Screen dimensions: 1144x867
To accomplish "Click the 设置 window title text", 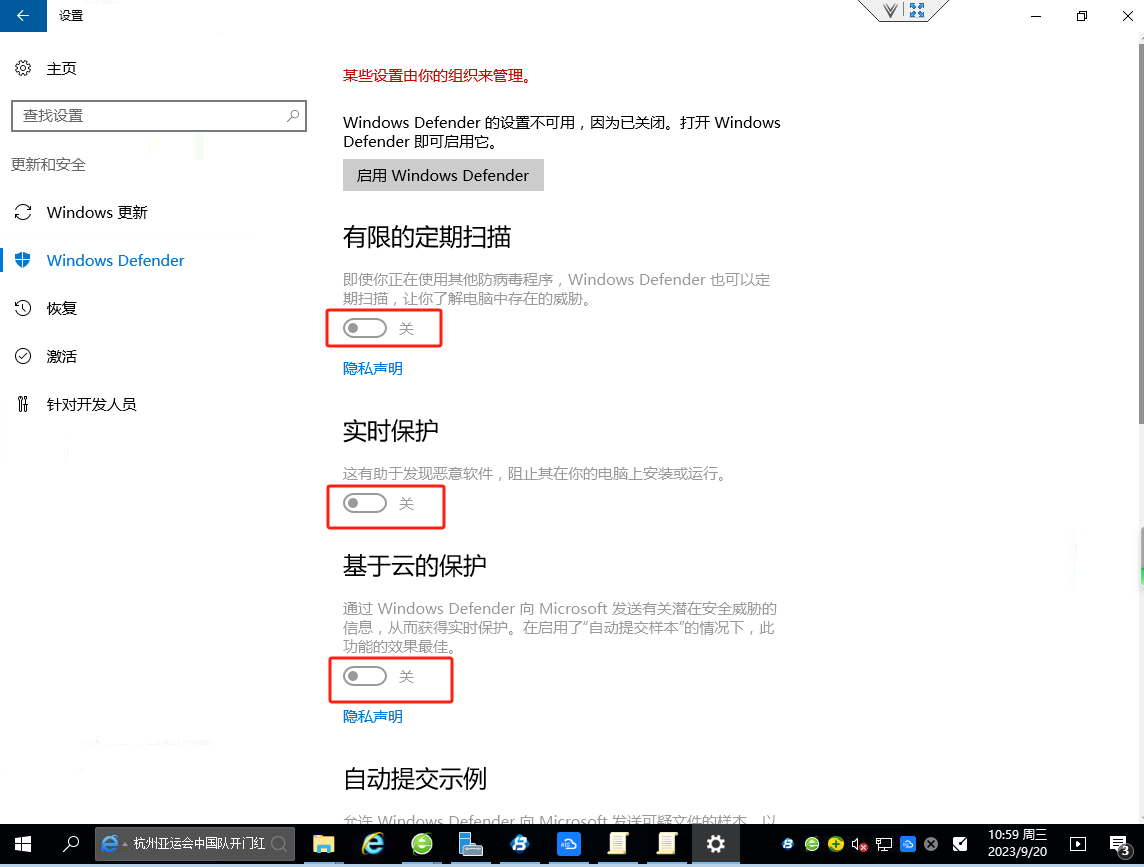I will click(x=71, y=15).
